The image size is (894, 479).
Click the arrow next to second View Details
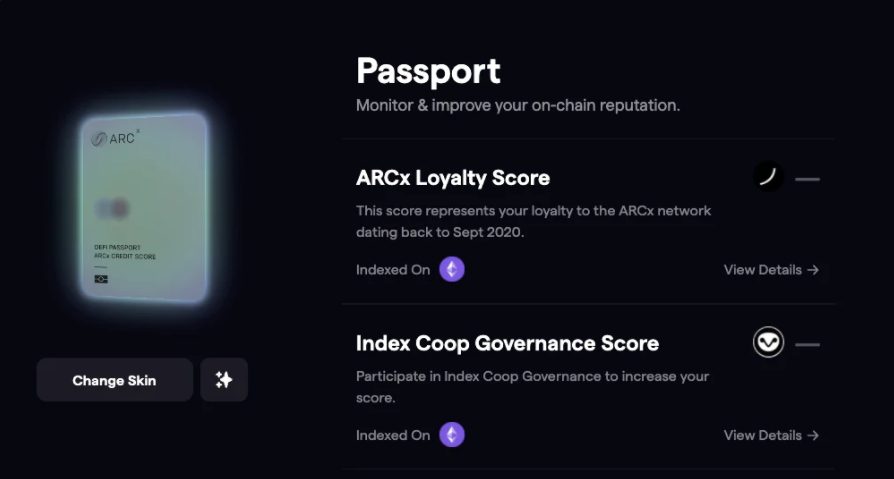pos(814,435)
